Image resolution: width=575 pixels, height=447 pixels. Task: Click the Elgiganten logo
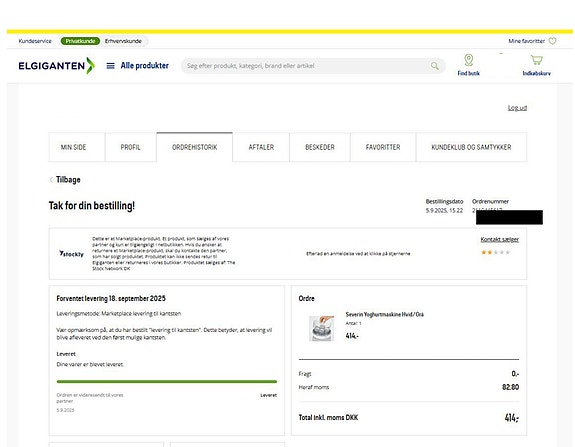coord(56,66)
